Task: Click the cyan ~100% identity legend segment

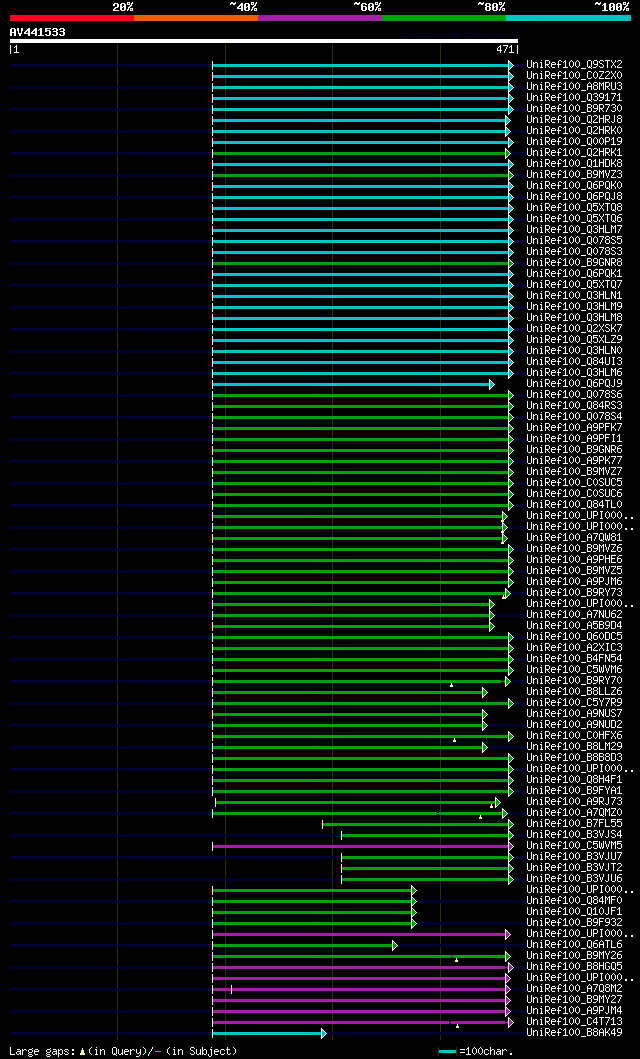Action: click(x=568, y=18)
